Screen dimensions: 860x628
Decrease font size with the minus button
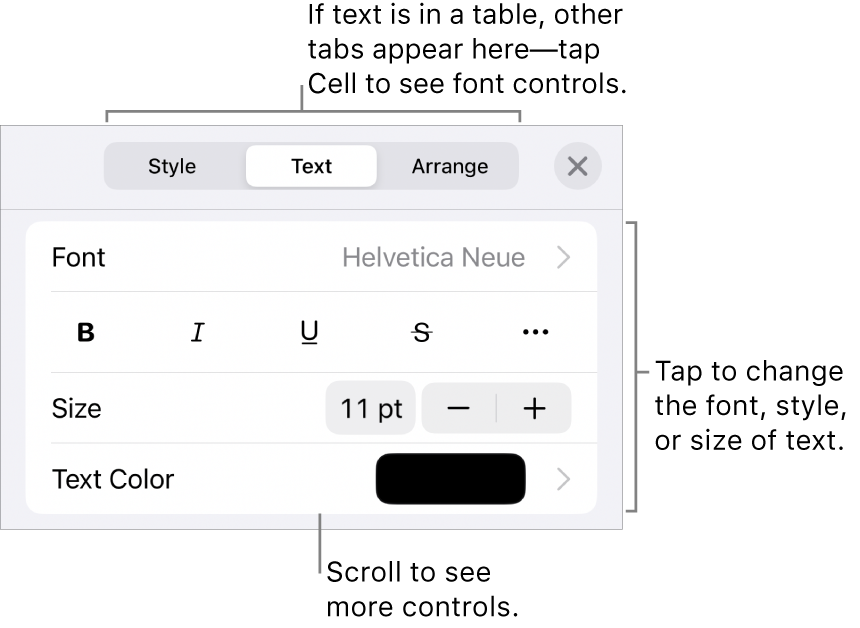click(x=459, y=408)
